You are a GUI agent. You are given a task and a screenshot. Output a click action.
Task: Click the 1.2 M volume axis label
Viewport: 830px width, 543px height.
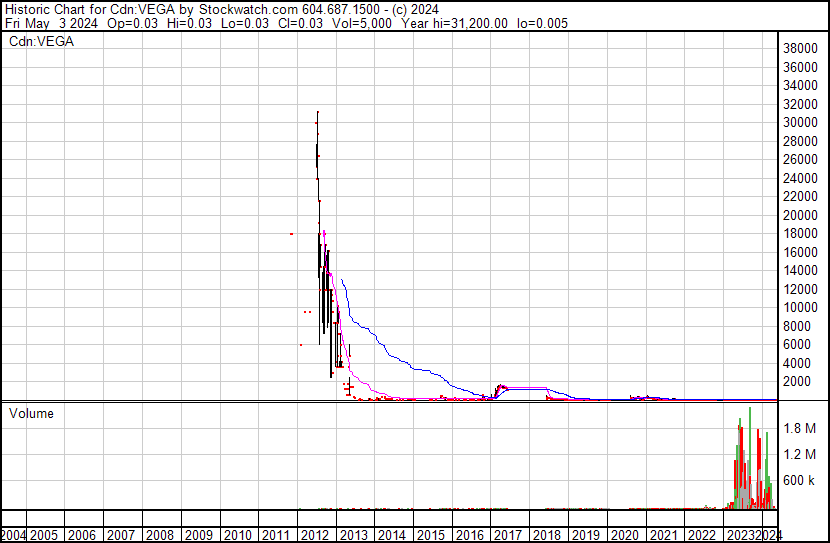[800, 454]
